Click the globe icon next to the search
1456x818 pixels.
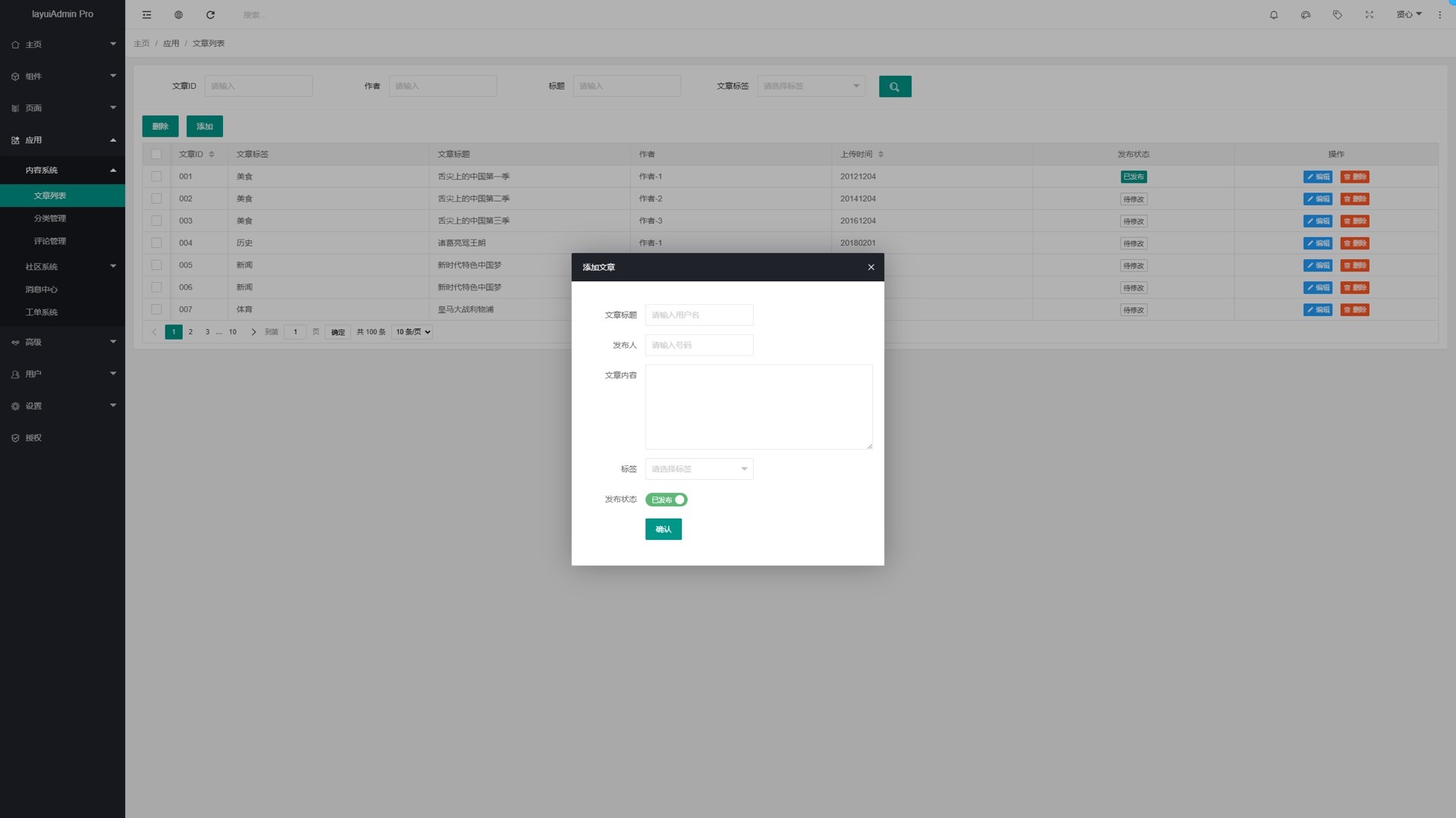pyautogui.click(x=178, y=14)
